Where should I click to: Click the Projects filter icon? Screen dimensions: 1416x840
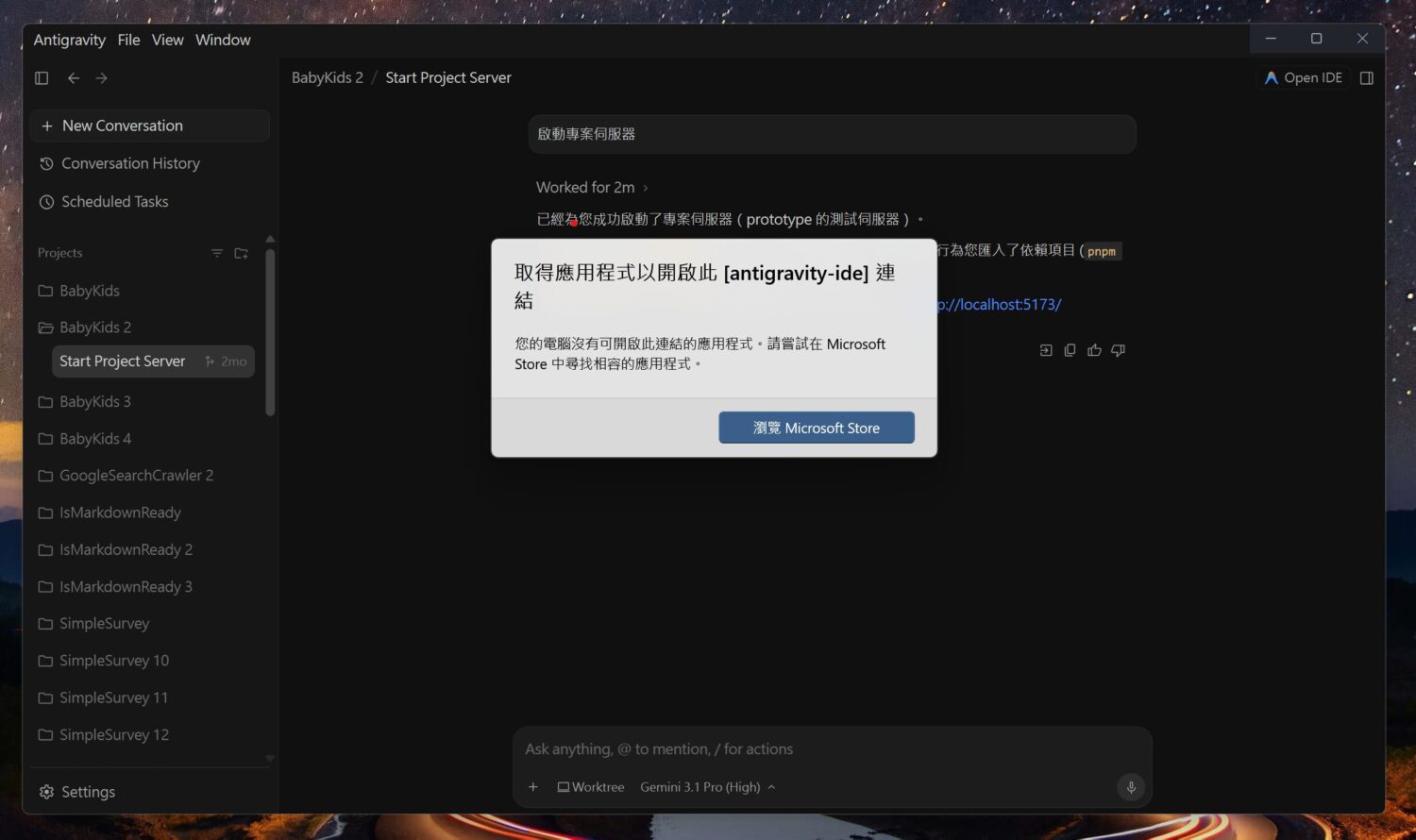[217, 253]
